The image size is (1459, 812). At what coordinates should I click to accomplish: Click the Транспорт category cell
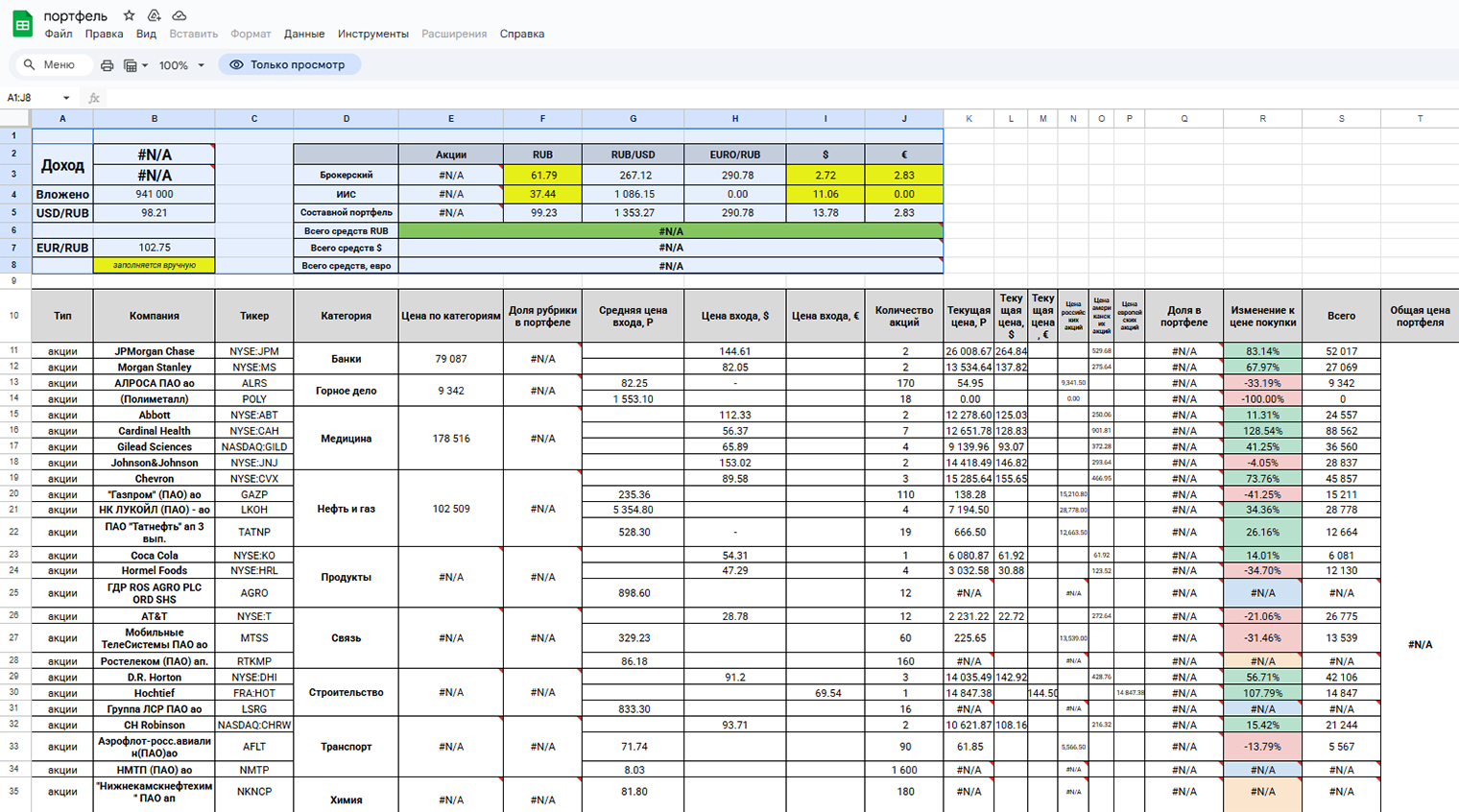pos(346,747)
